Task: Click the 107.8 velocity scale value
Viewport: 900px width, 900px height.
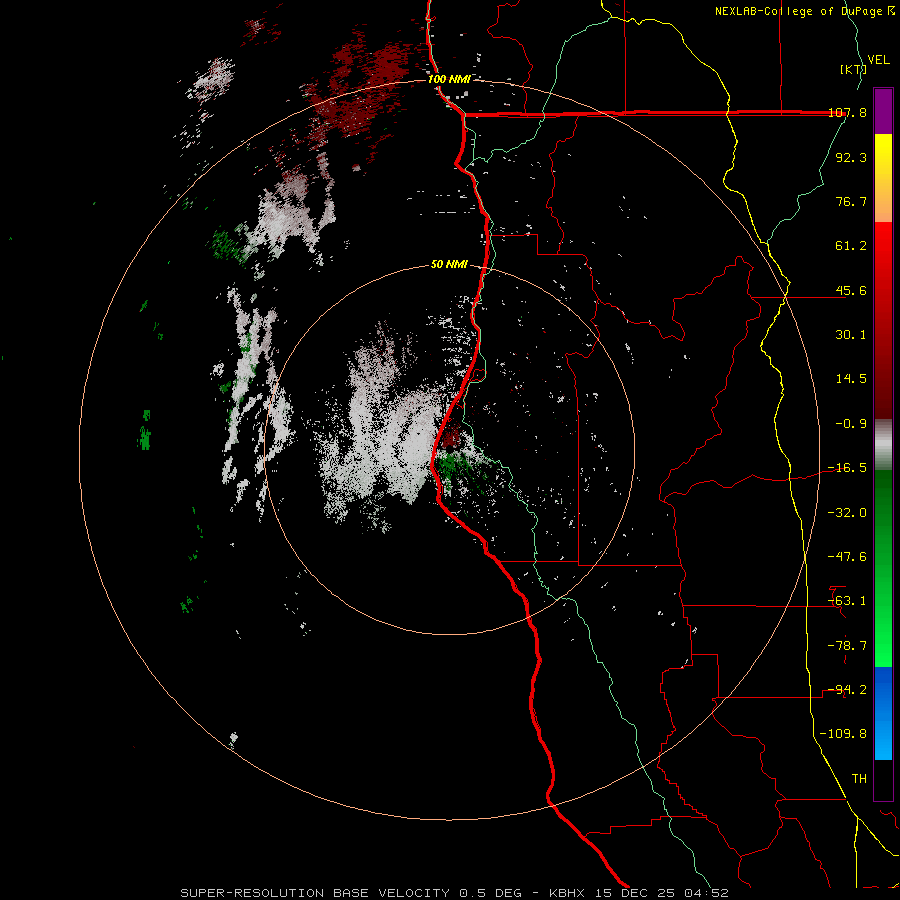Action: point(847,113)
